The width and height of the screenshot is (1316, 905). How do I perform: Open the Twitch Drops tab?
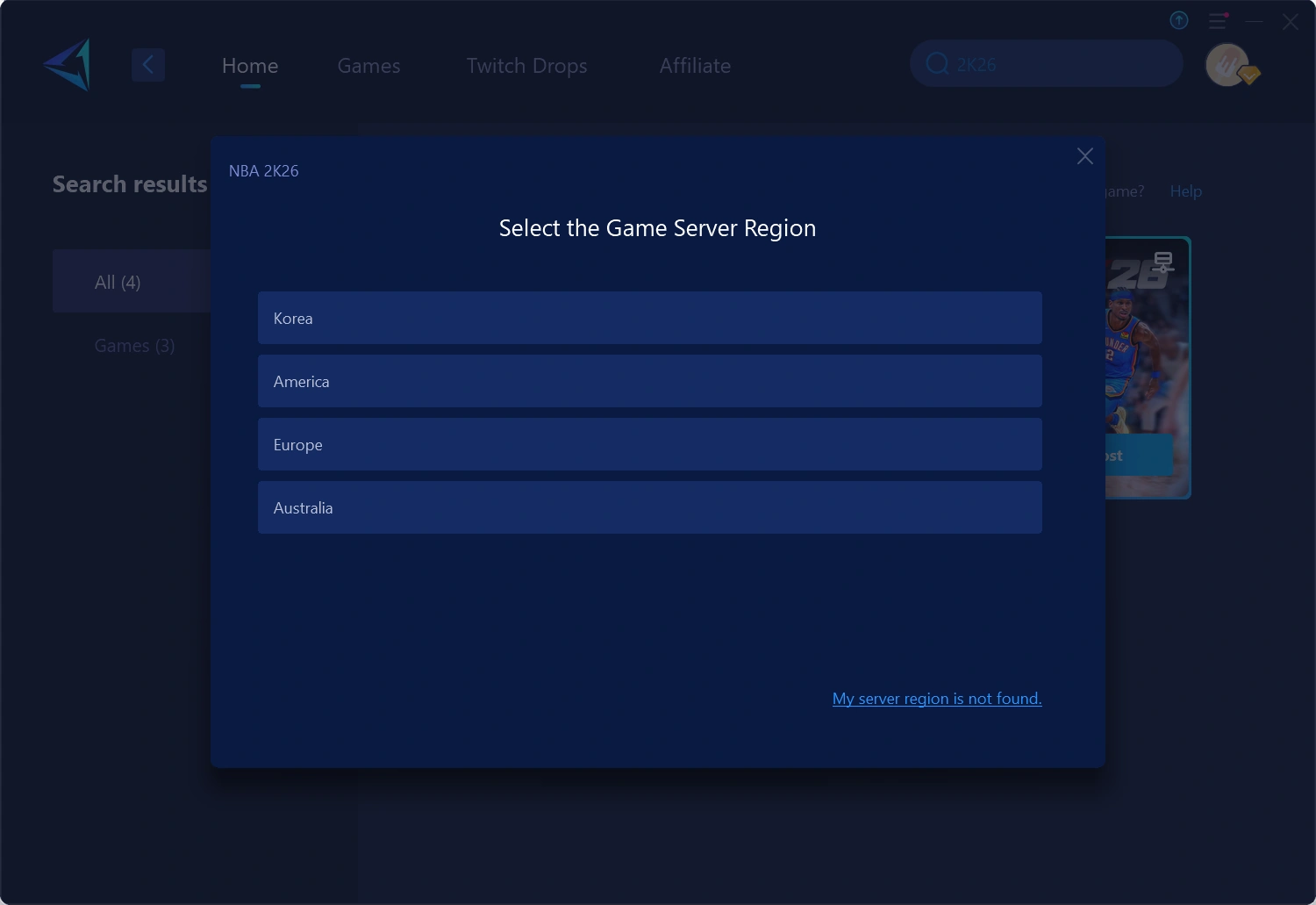(x=526, y=66)
